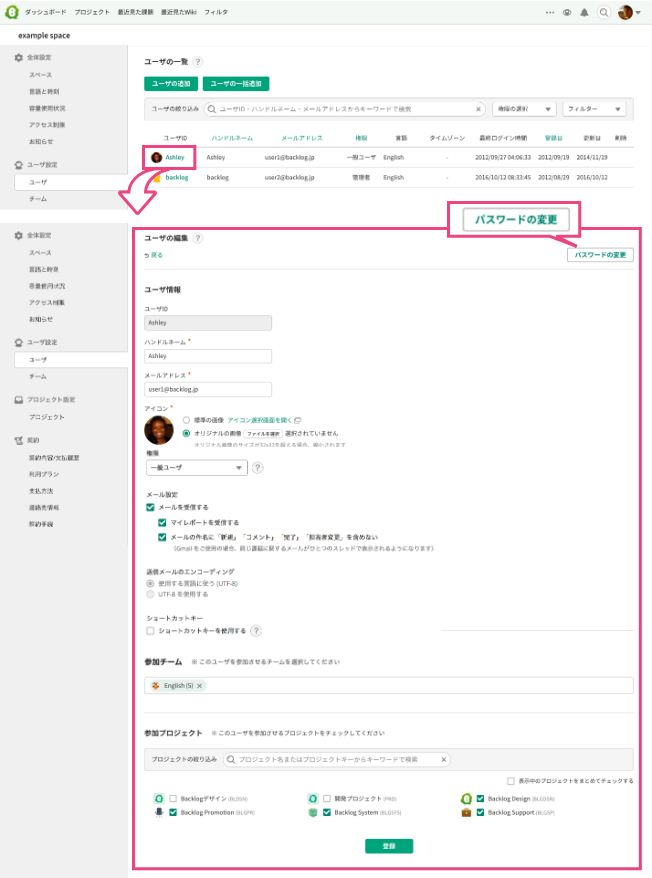Click the help icon next to ユーザの編集
Viewport: 652px width, 878px height.
(197, 239)
